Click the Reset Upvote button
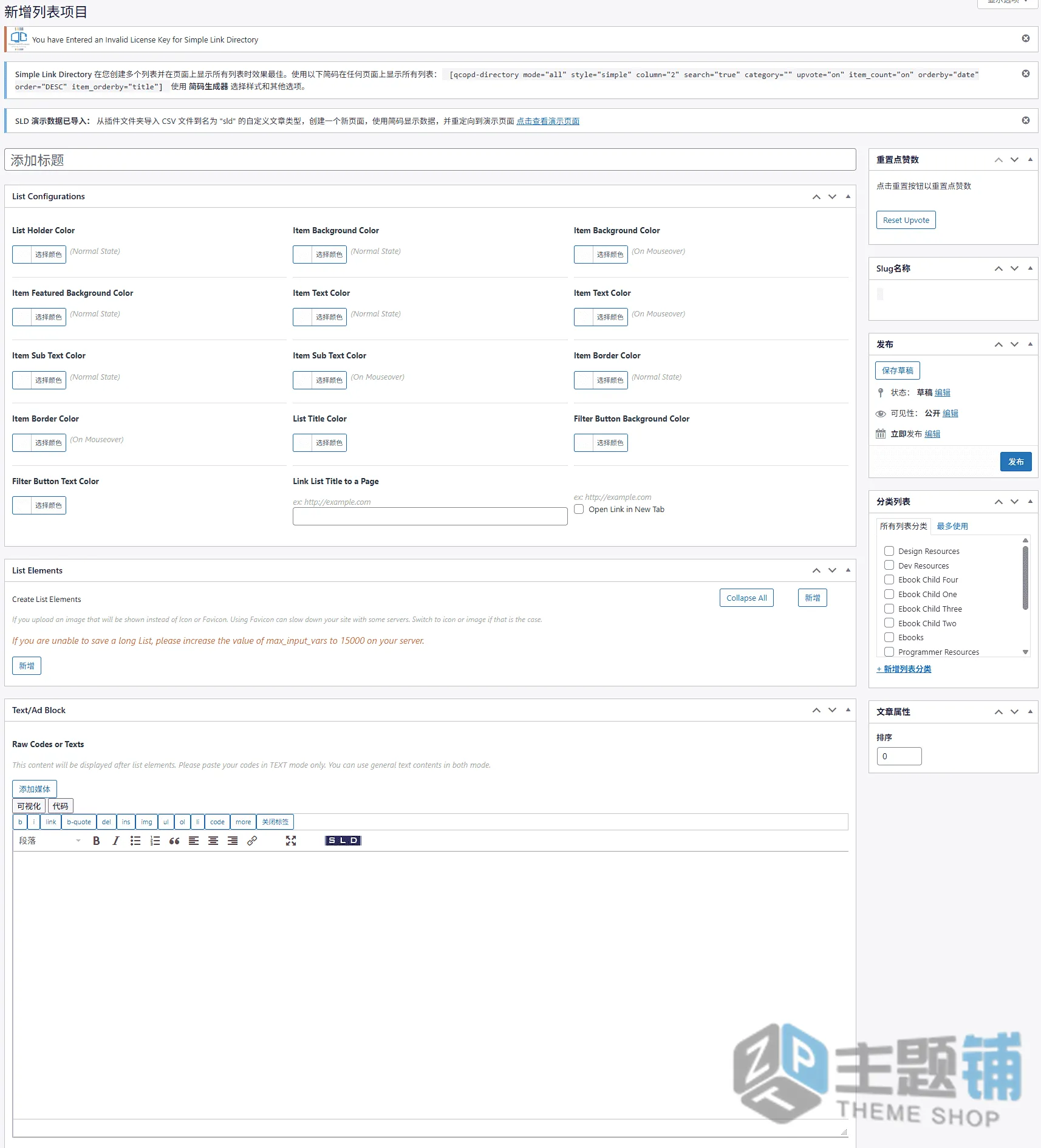 pos(906,220)
